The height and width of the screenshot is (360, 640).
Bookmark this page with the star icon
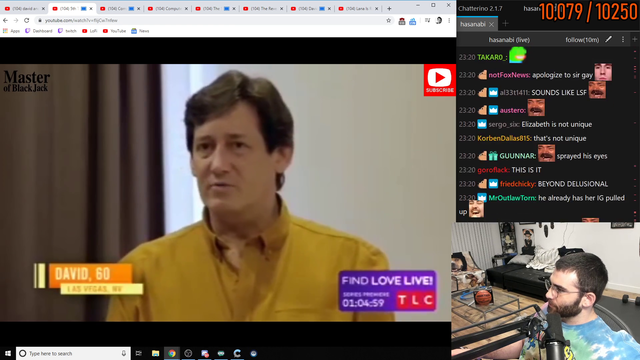pos(389,20)
